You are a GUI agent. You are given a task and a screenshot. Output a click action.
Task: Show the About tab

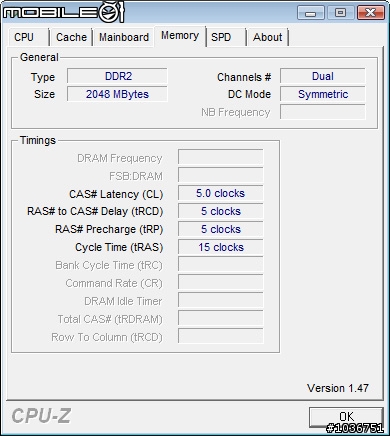pos(268,37)
